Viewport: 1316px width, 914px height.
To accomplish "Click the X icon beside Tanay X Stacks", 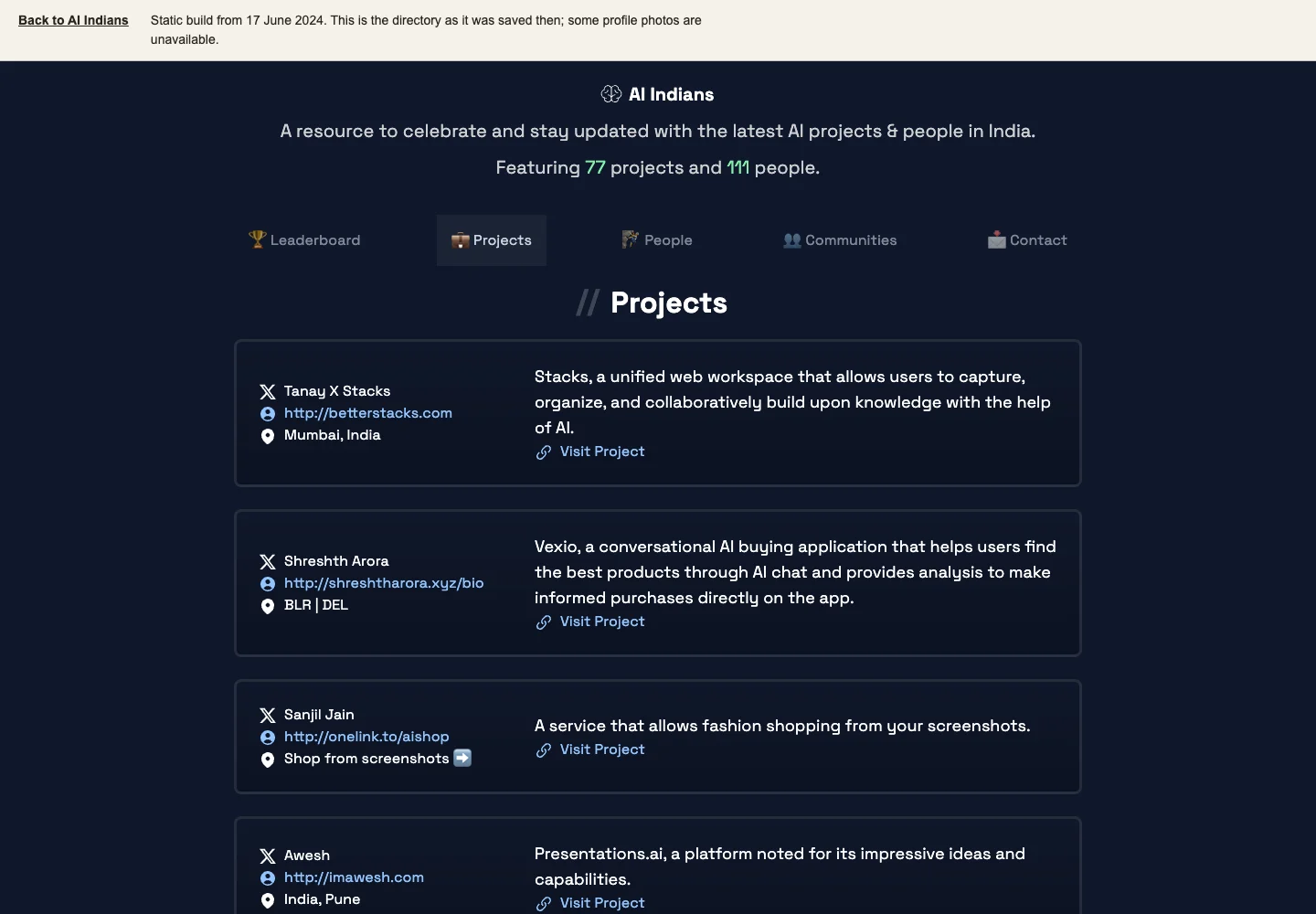I will (x=268, y=392).
